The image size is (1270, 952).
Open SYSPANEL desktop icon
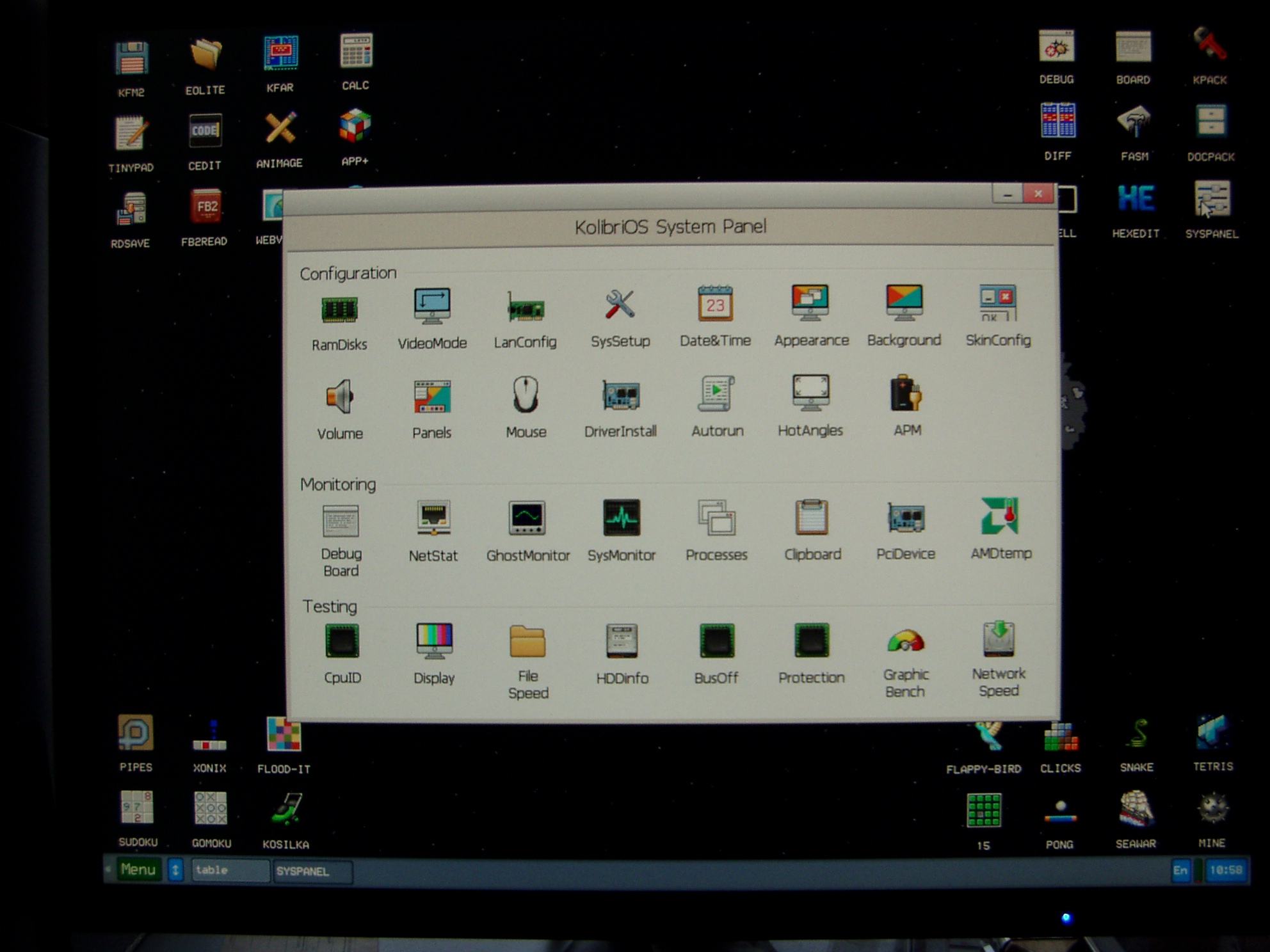pyautogui.click(x=1212, y=199)
